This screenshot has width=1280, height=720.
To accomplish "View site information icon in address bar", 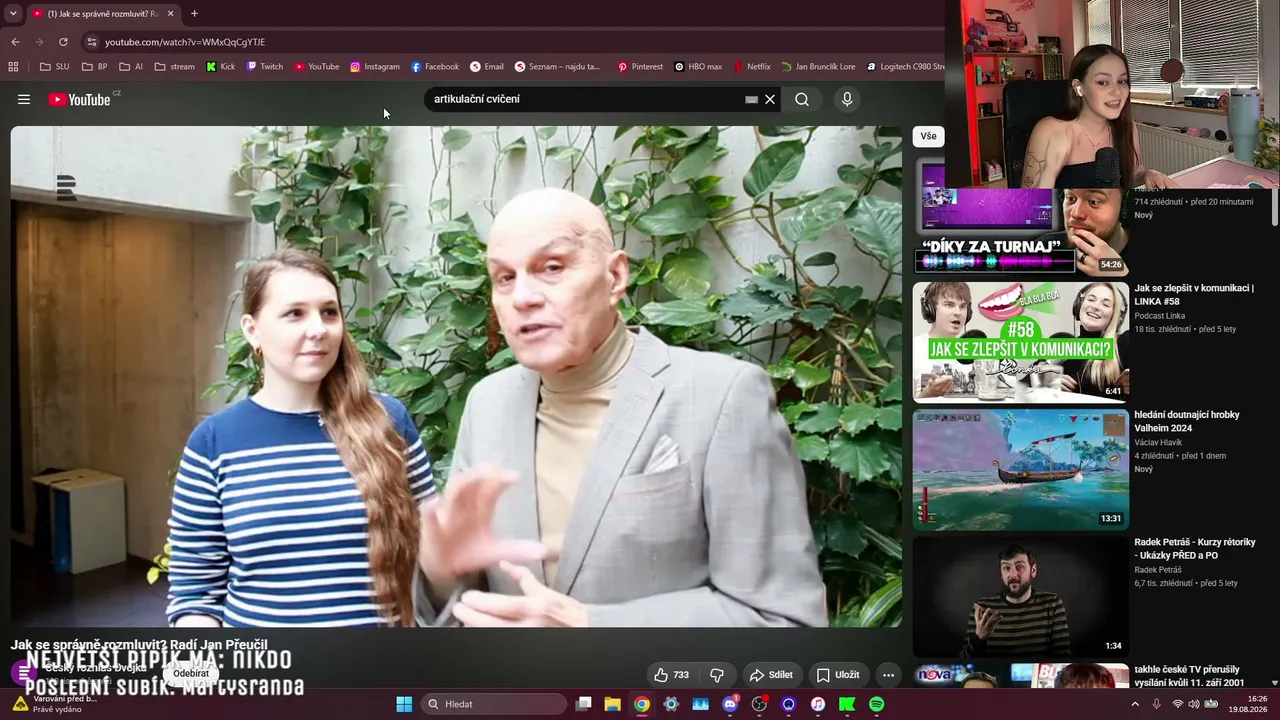I will 91,42.
